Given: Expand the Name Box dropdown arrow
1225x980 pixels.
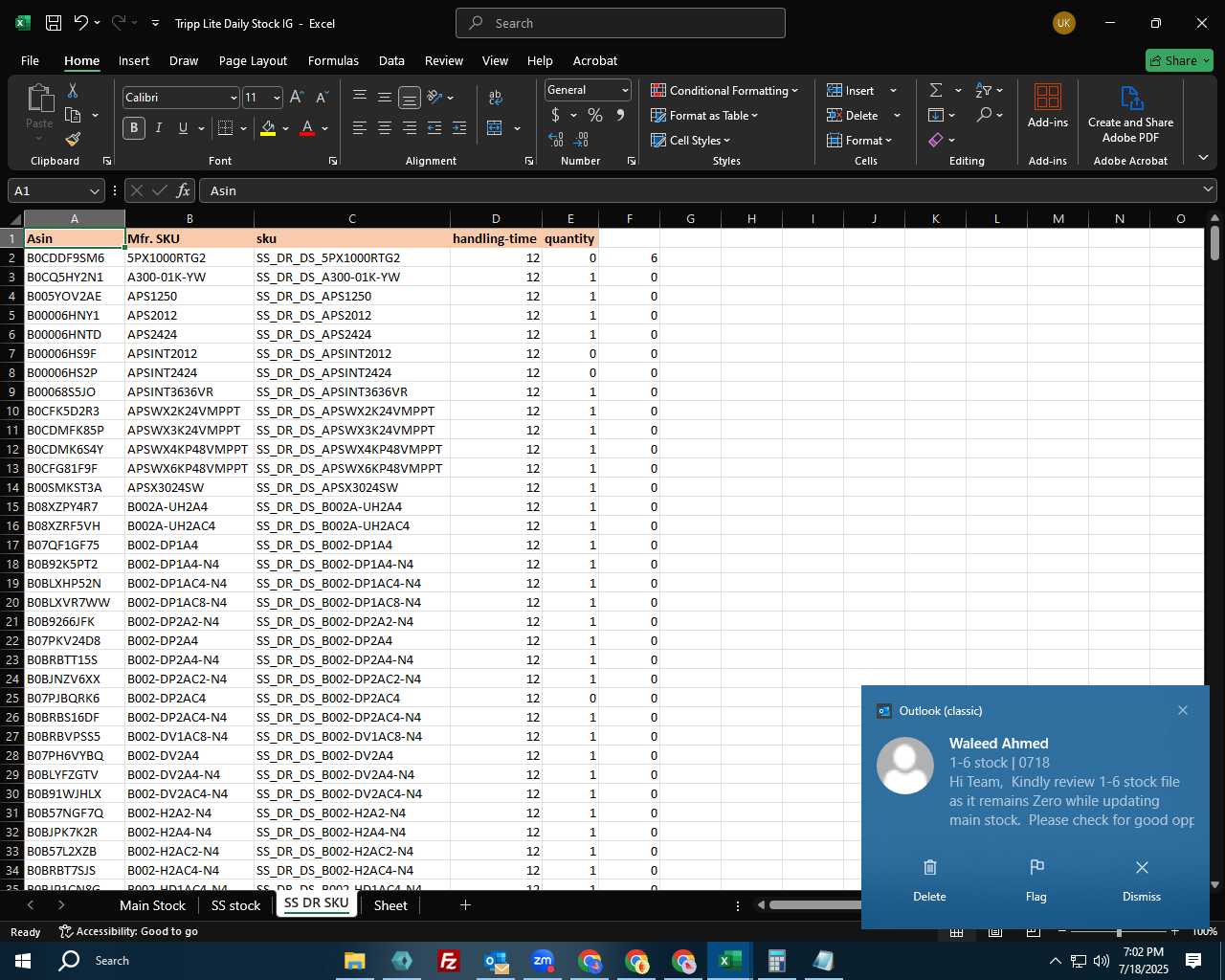Looking at the screenshot, I should (94, 190).
